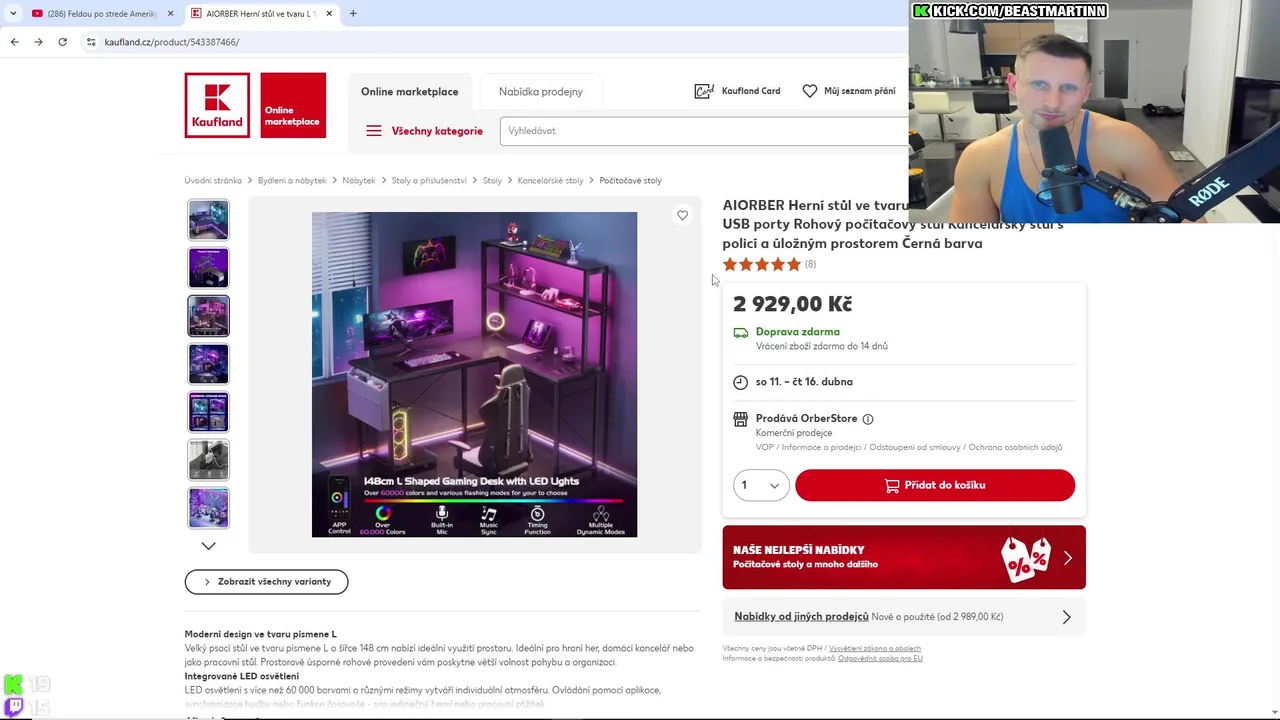Screen dimensions: 1280x720
Task: Open a new browser tab with the plus icon
Action: [353, 13]
